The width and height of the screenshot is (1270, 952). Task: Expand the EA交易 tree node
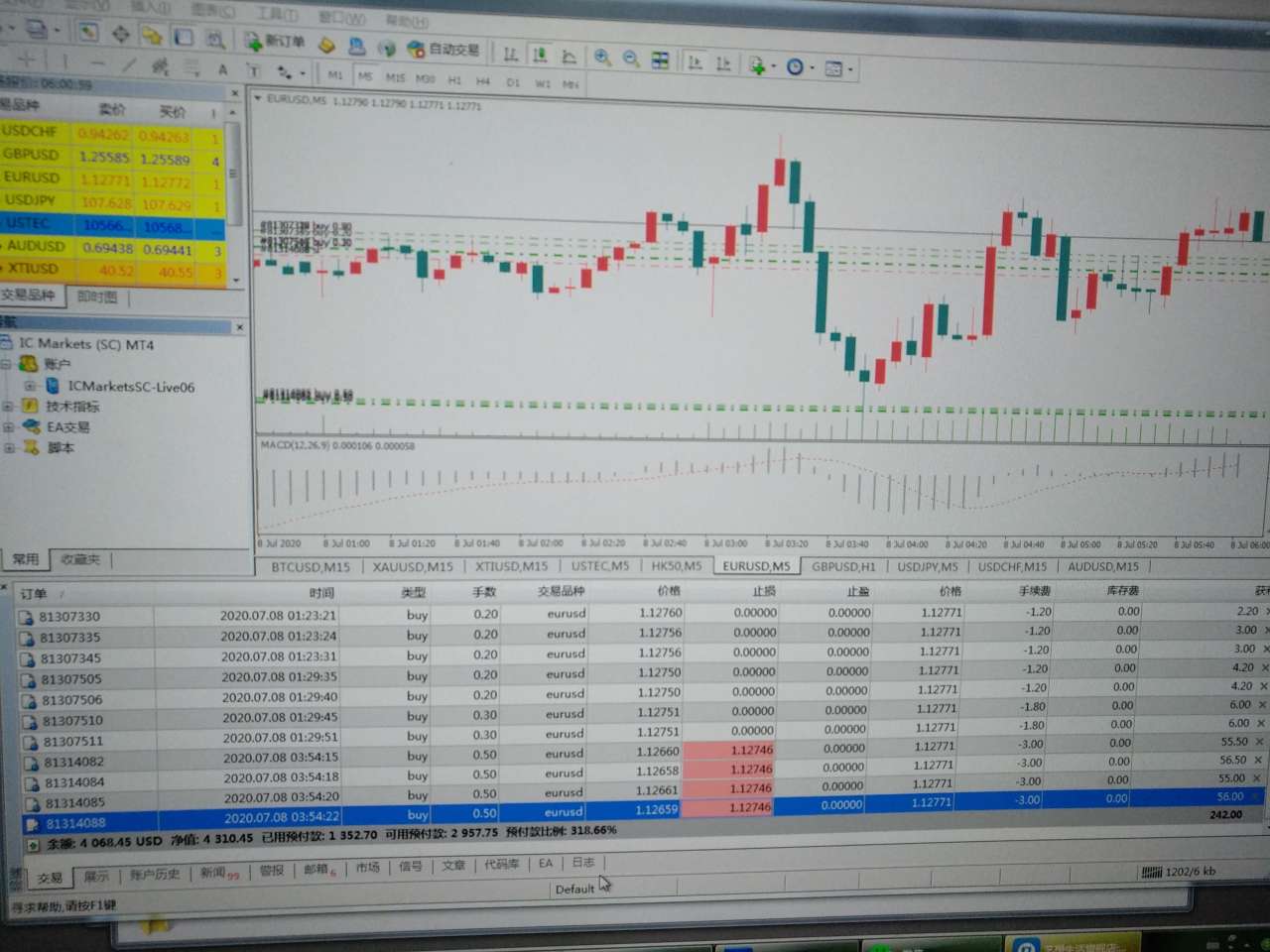tap(7, 426)
